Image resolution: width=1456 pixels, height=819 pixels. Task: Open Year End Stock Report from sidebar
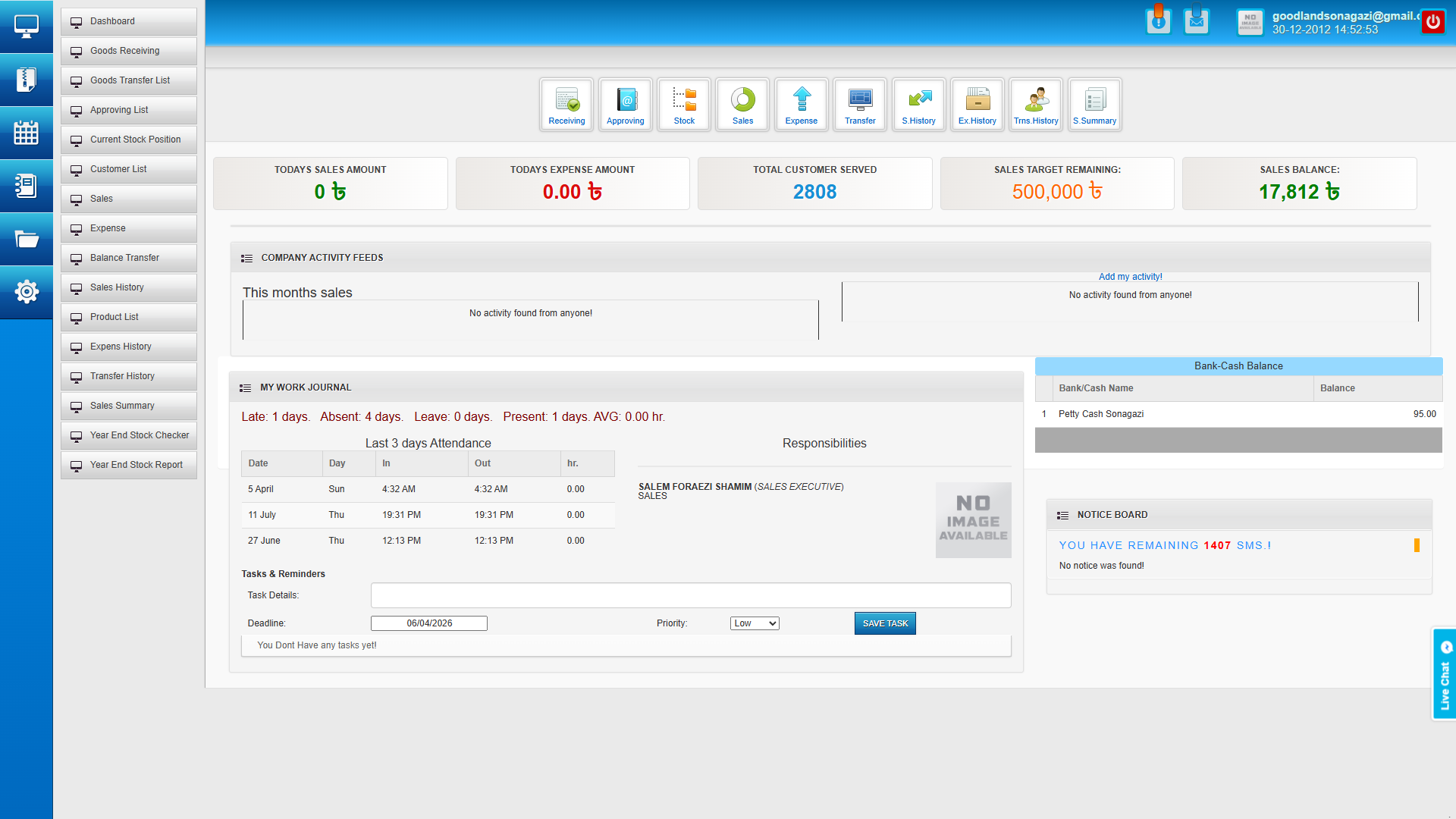point(128,465)
